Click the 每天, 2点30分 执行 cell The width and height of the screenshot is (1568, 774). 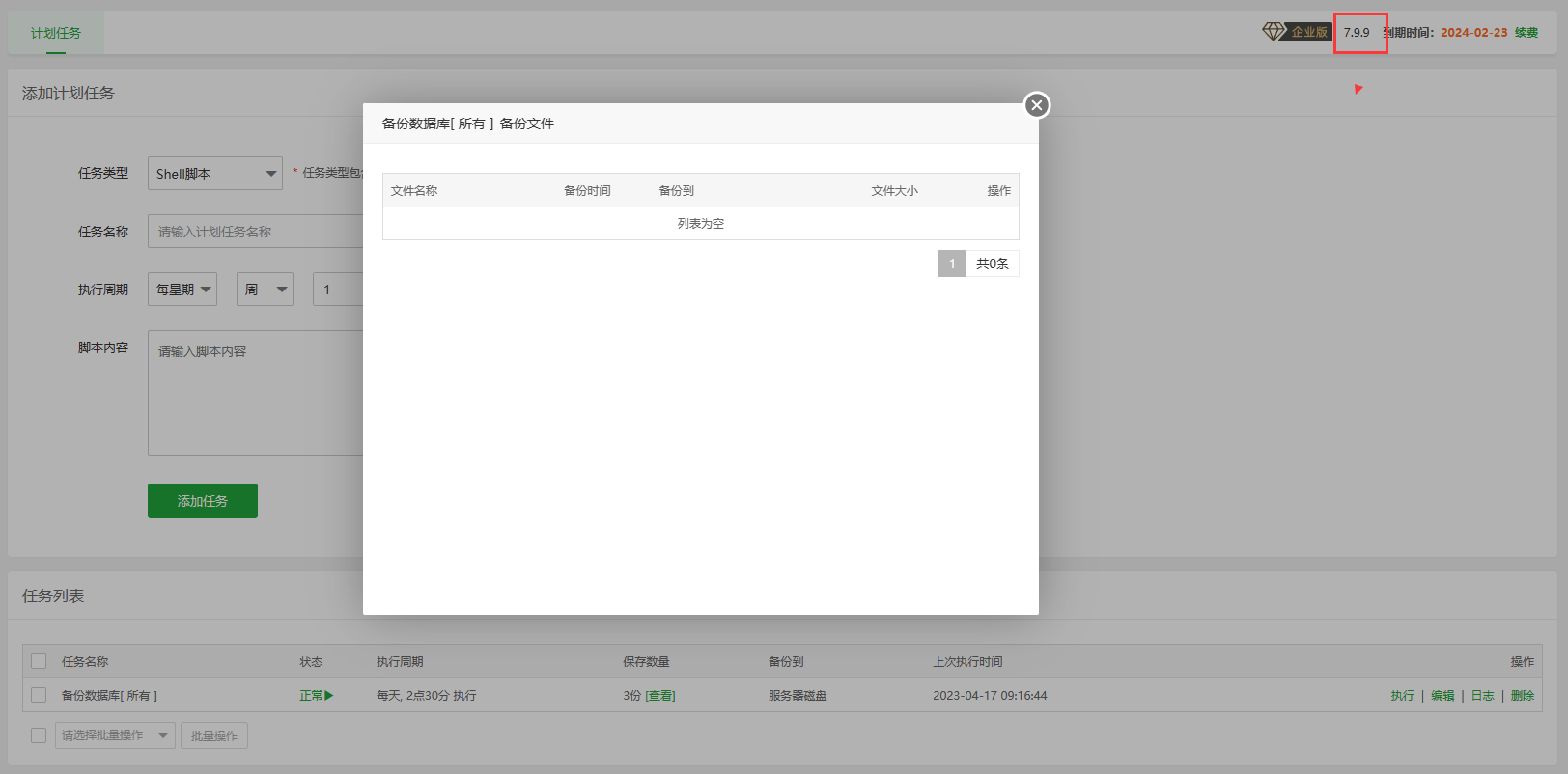click(426, 695)
